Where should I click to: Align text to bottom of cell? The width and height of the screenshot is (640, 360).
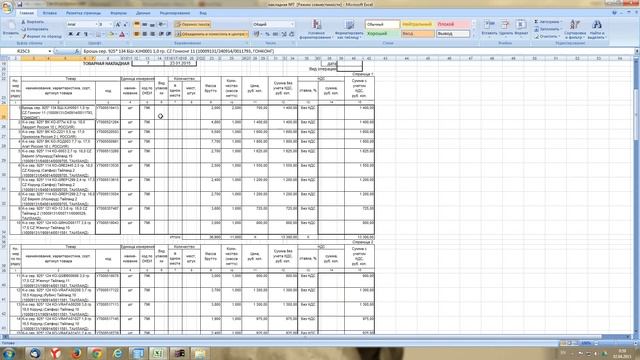click(x=152, y=24)
